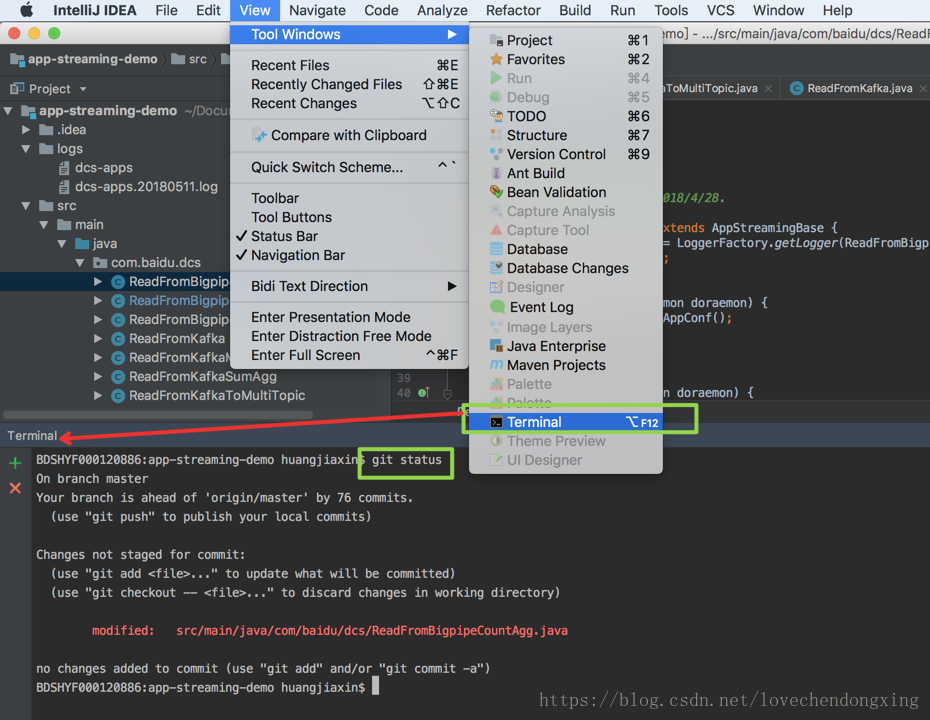Click the Bean Validation icon
The height and width of the screenshot is (720, 930).
tap(496, 192)
